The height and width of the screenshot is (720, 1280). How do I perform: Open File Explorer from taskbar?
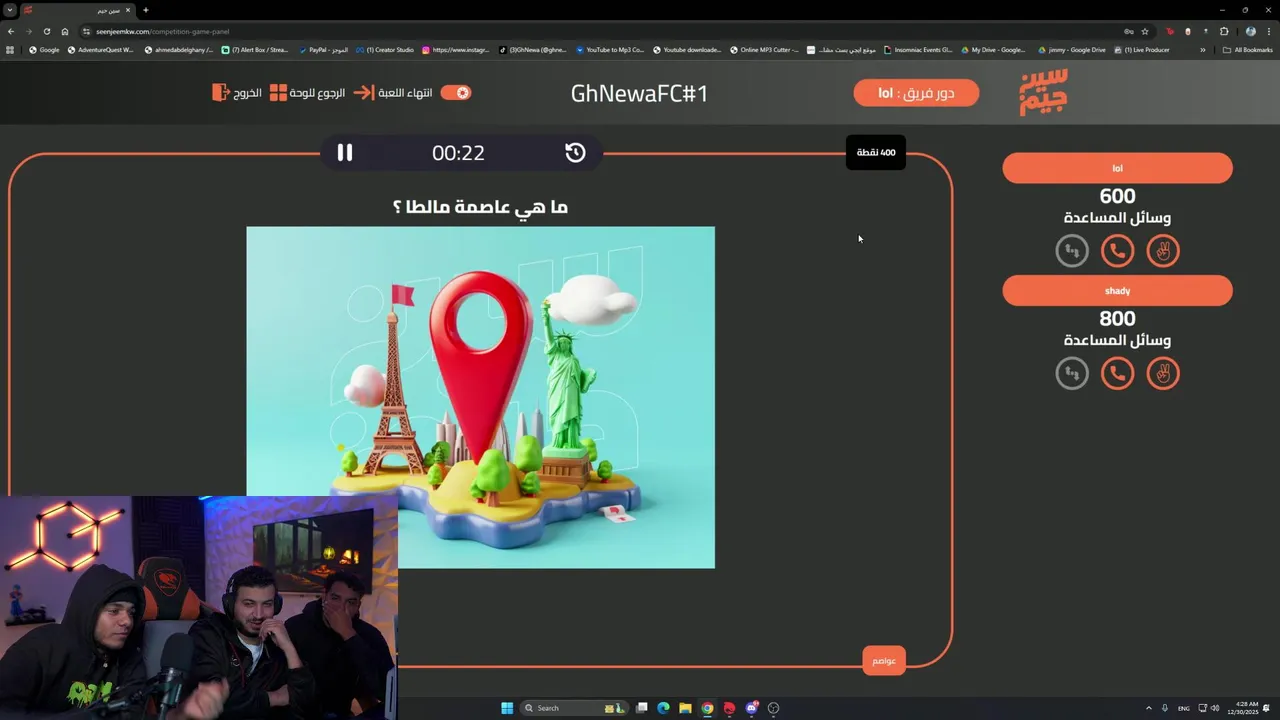coord(685,708)
